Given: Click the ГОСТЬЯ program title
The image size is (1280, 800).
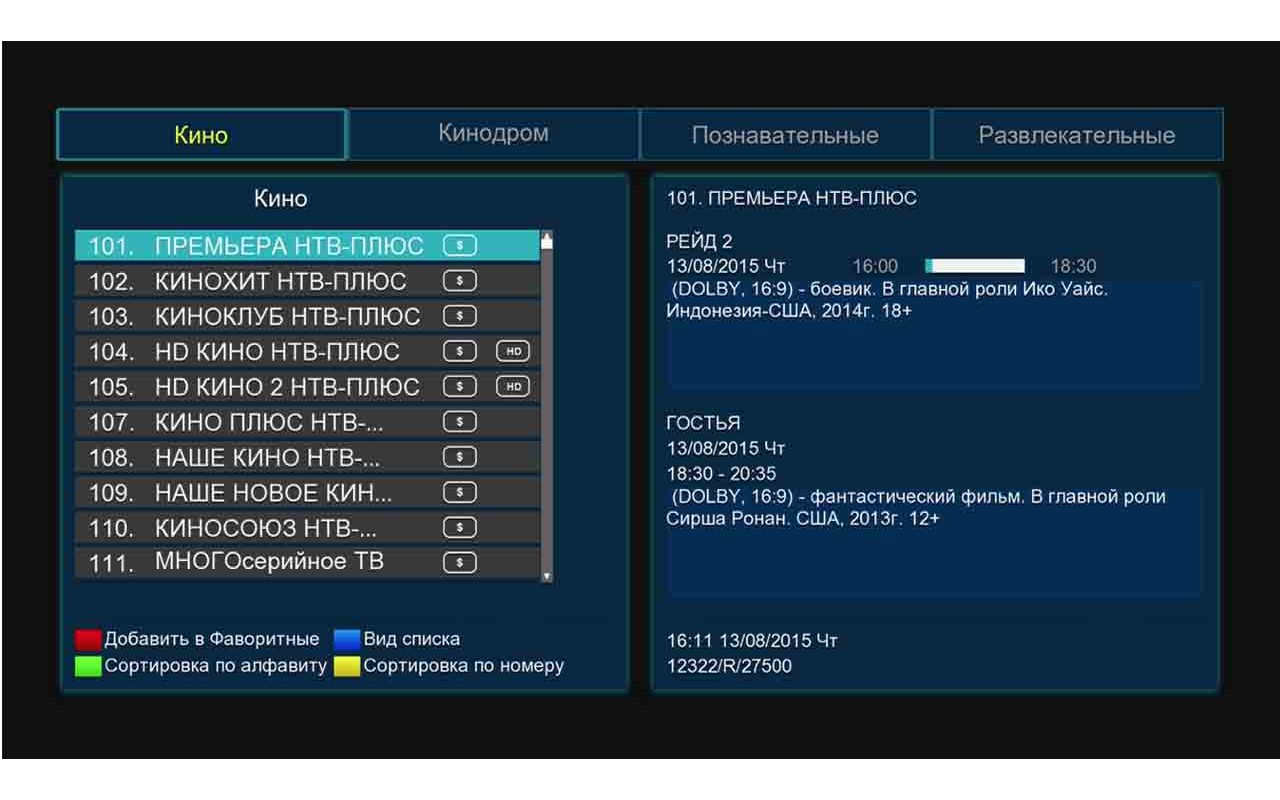Looking at the screenshot, I should (703, 423).
